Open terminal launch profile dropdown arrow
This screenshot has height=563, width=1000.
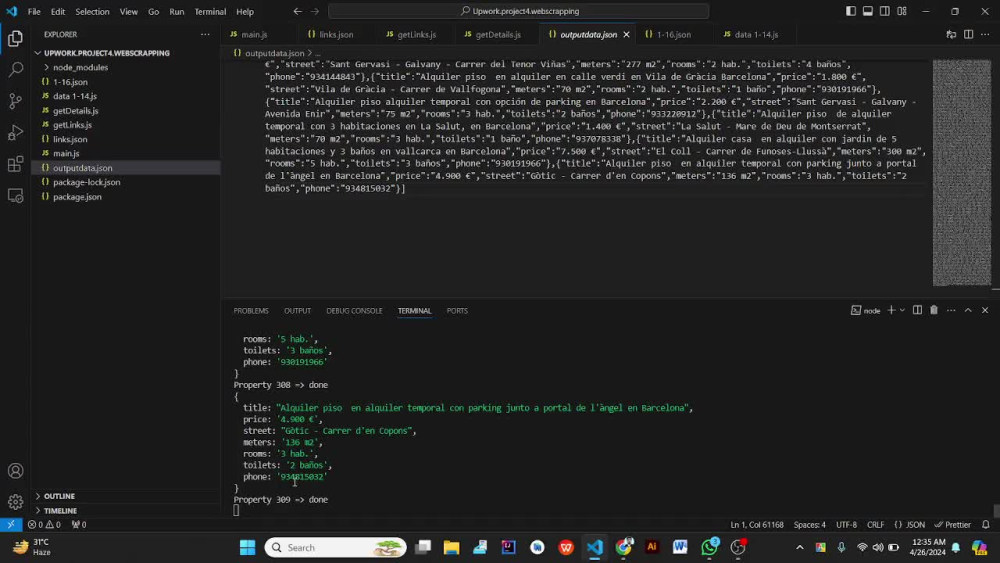click(902, 311)
